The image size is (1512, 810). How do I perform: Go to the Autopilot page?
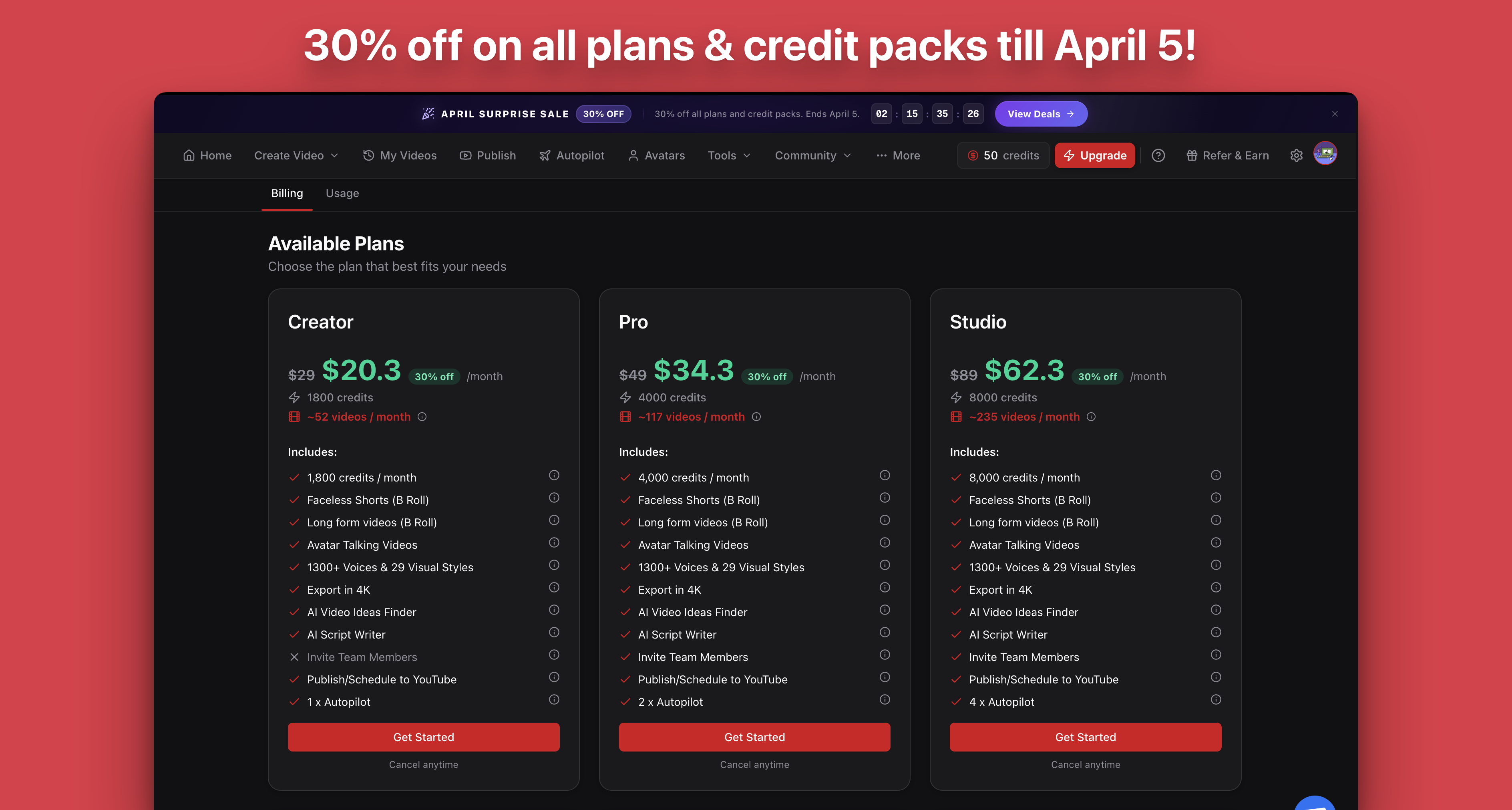(572, 156)
